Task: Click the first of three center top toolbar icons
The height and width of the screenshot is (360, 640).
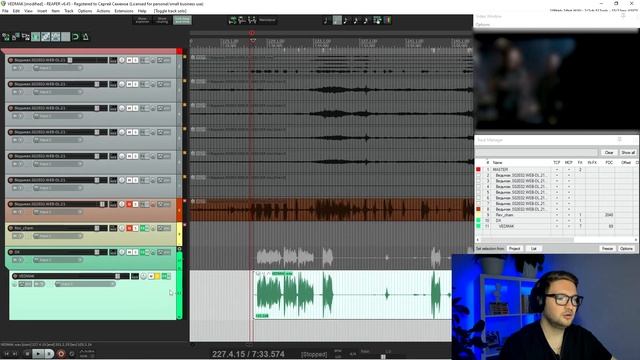Action: click(233, 20)
